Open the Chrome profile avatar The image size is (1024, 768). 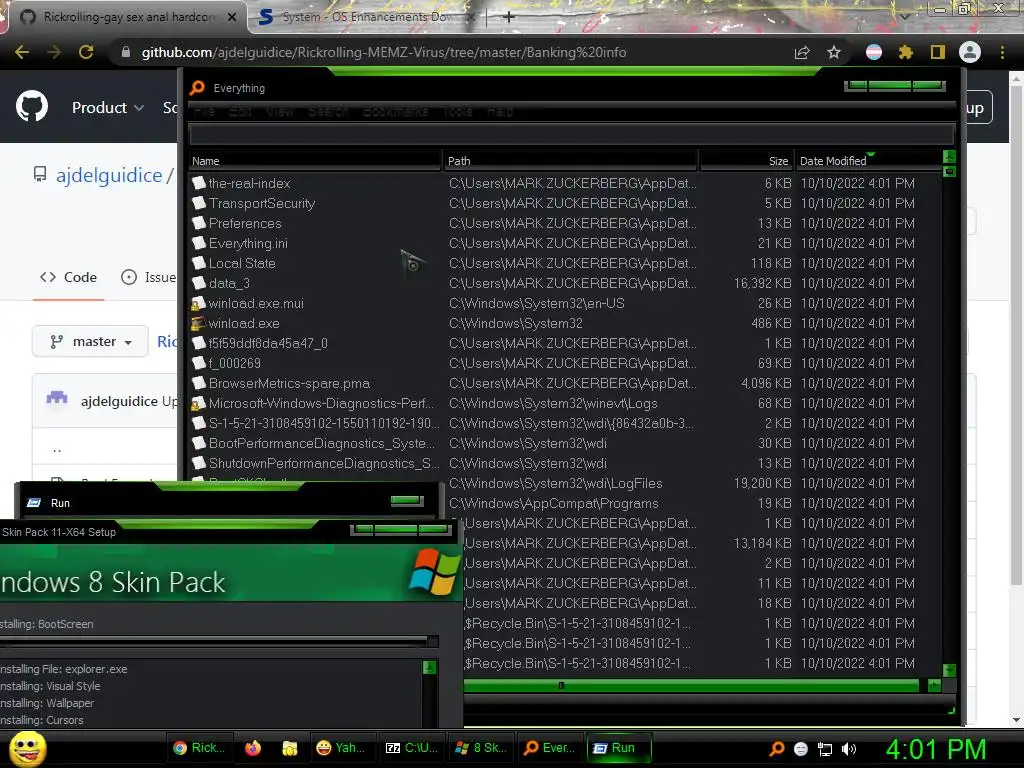coord(970,52)
